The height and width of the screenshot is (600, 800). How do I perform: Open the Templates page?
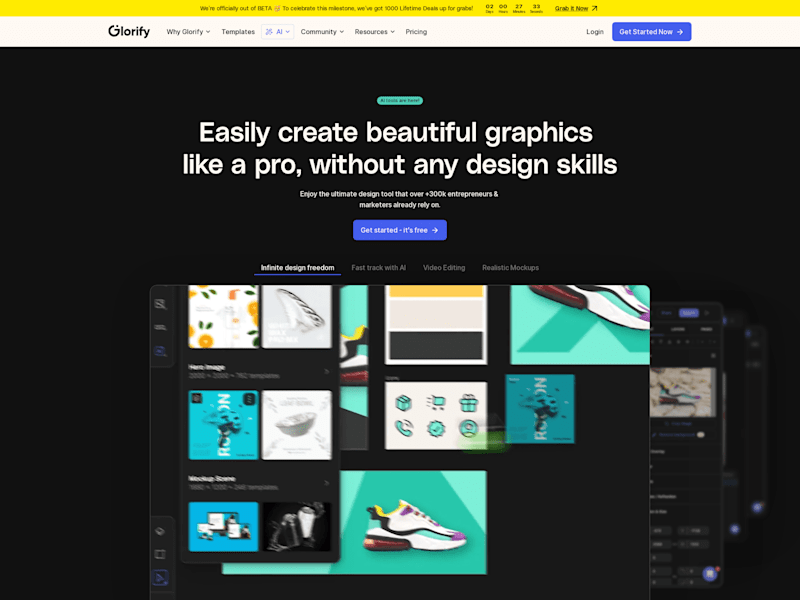(238, 32)
